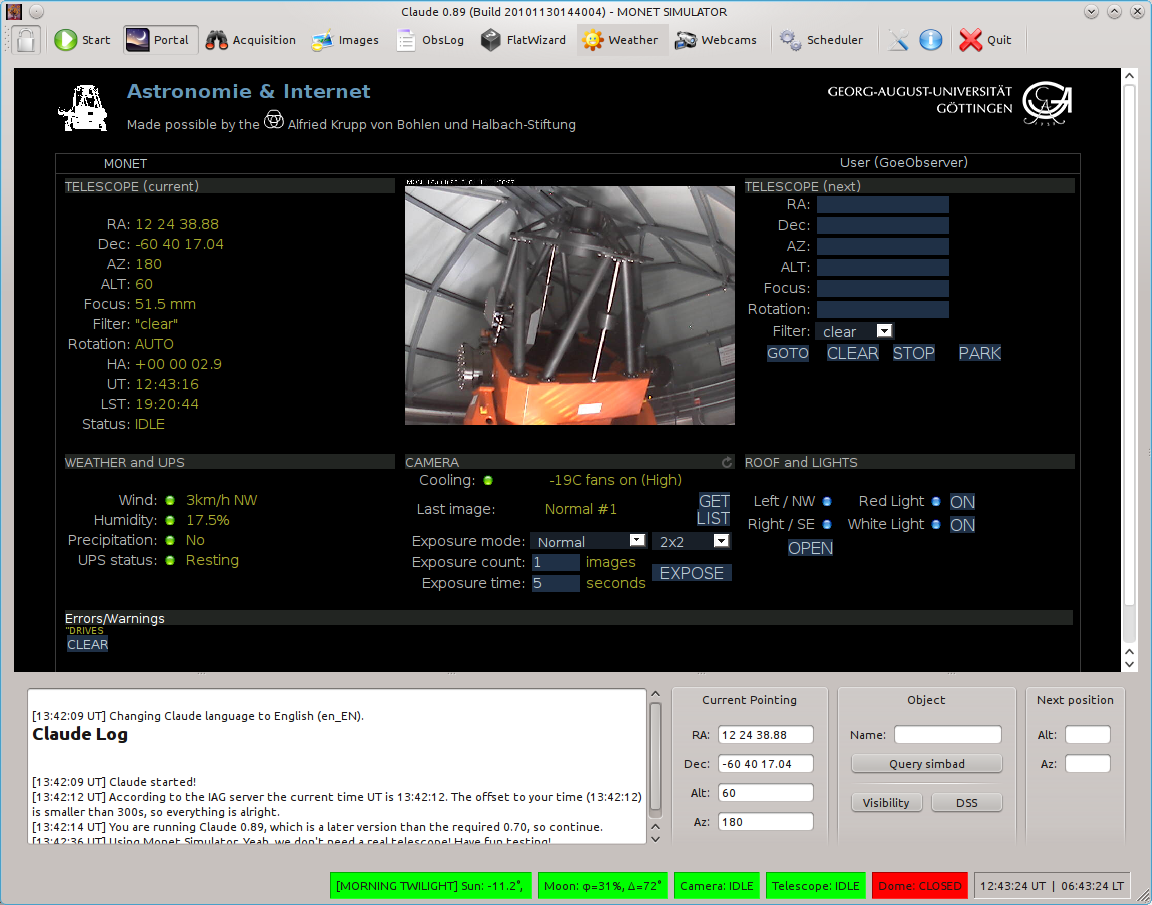Toggle the White Light ON switch
Screen dimensions: 1152x905
(962, 525)
